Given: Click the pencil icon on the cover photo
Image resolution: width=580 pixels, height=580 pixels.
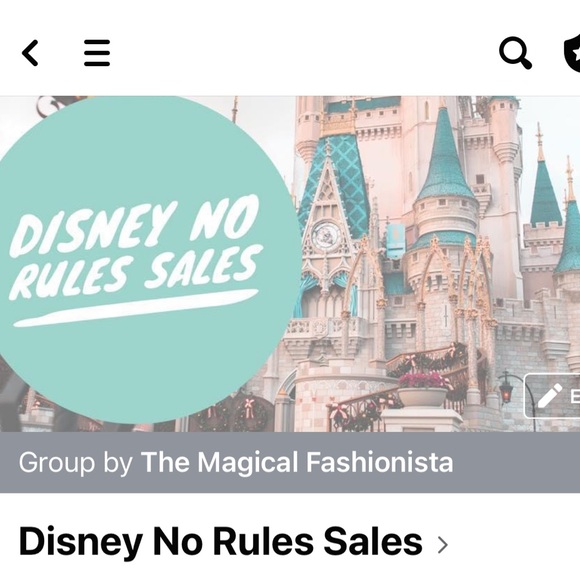Looking at the screenshot, I should coord(550,395).
